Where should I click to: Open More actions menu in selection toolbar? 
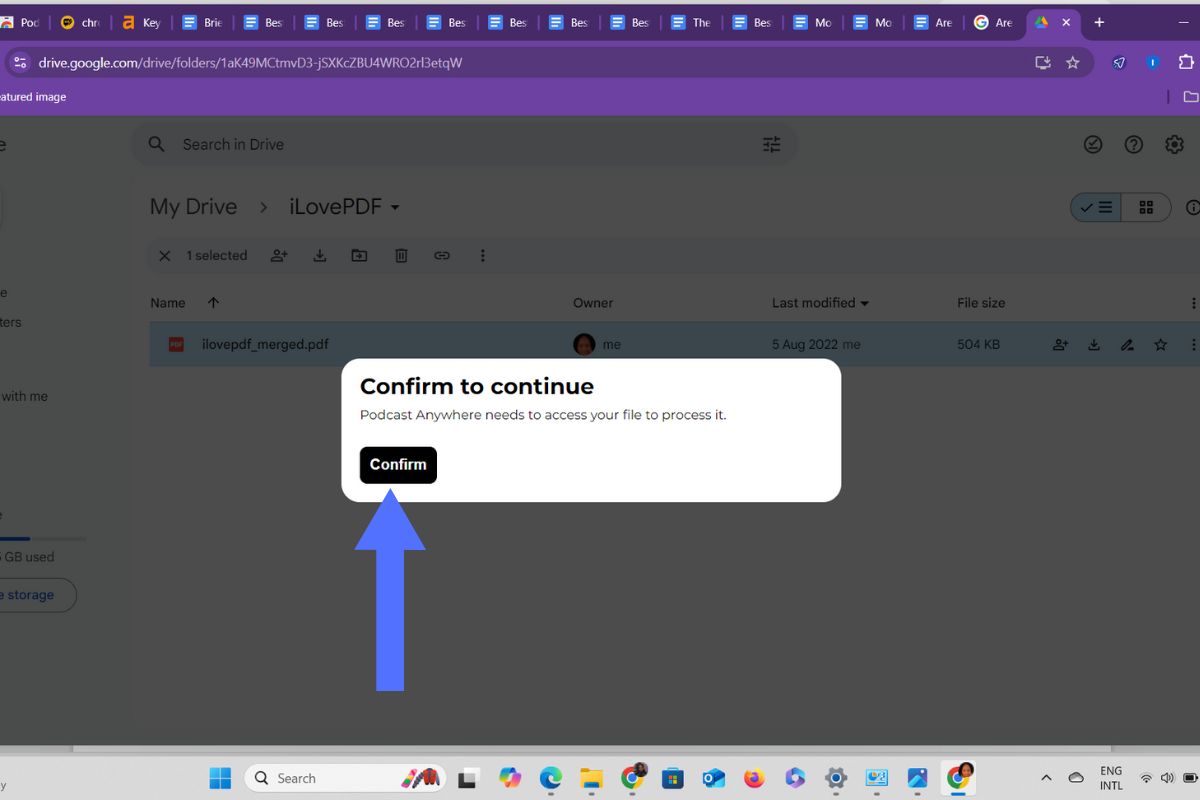[x=482, y=256]
